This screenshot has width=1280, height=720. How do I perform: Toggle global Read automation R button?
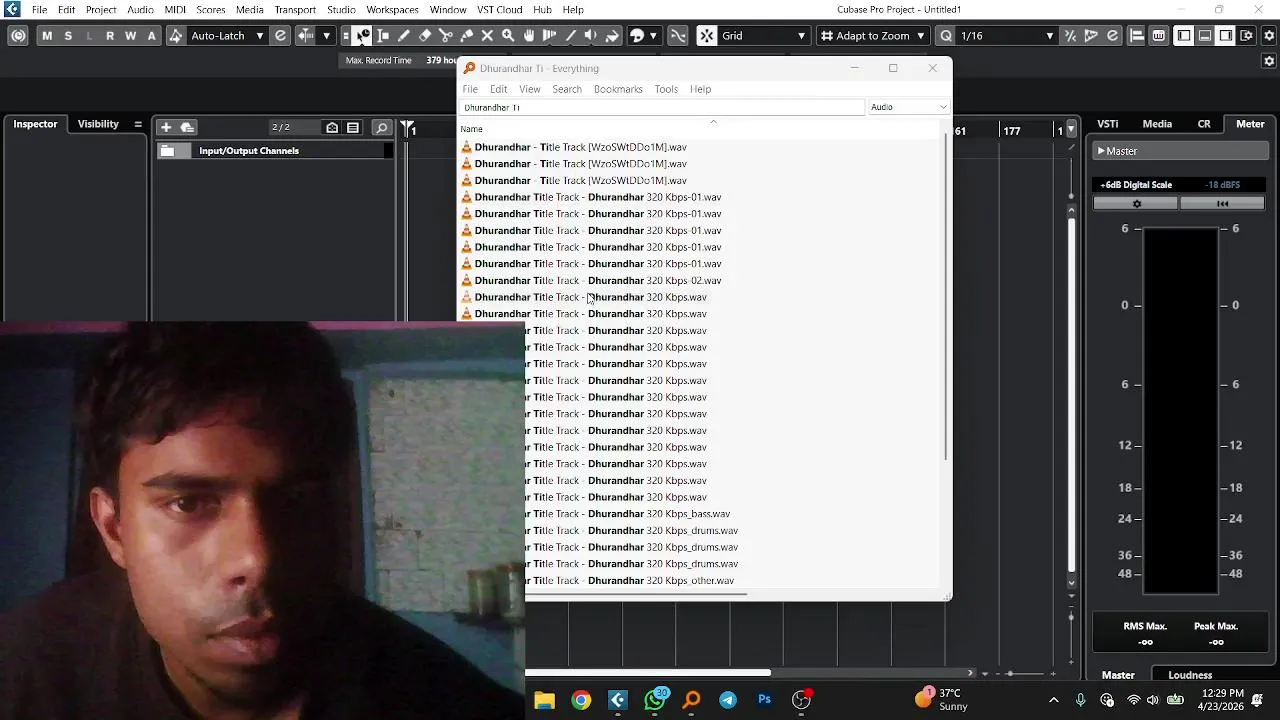(x=110, y=35)
